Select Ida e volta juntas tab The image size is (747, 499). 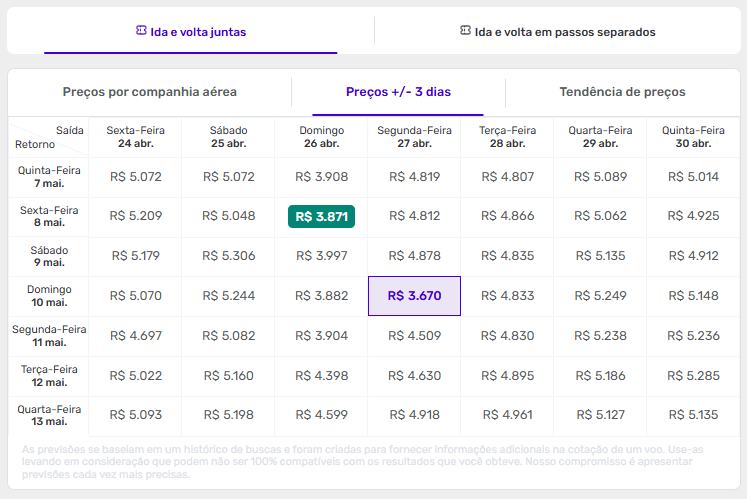click(191, 32)
